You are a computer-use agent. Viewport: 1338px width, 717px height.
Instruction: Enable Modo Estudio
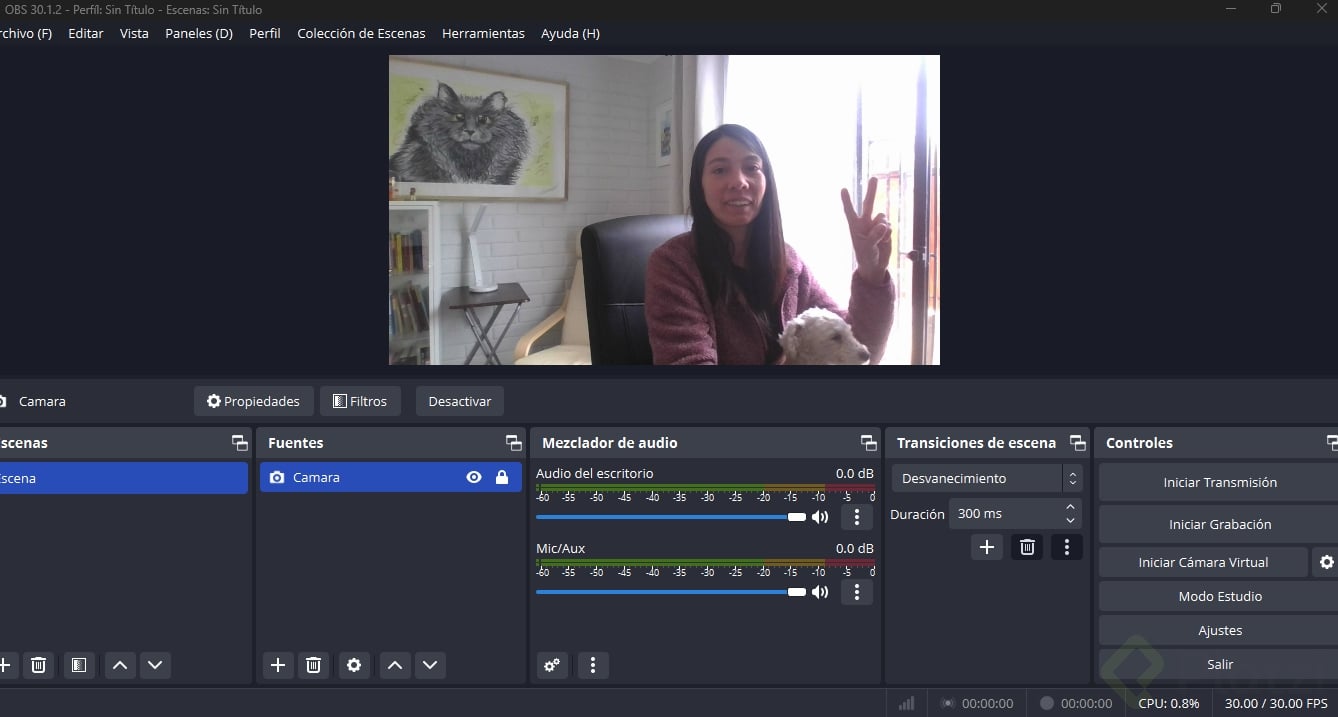point(1220,596)
